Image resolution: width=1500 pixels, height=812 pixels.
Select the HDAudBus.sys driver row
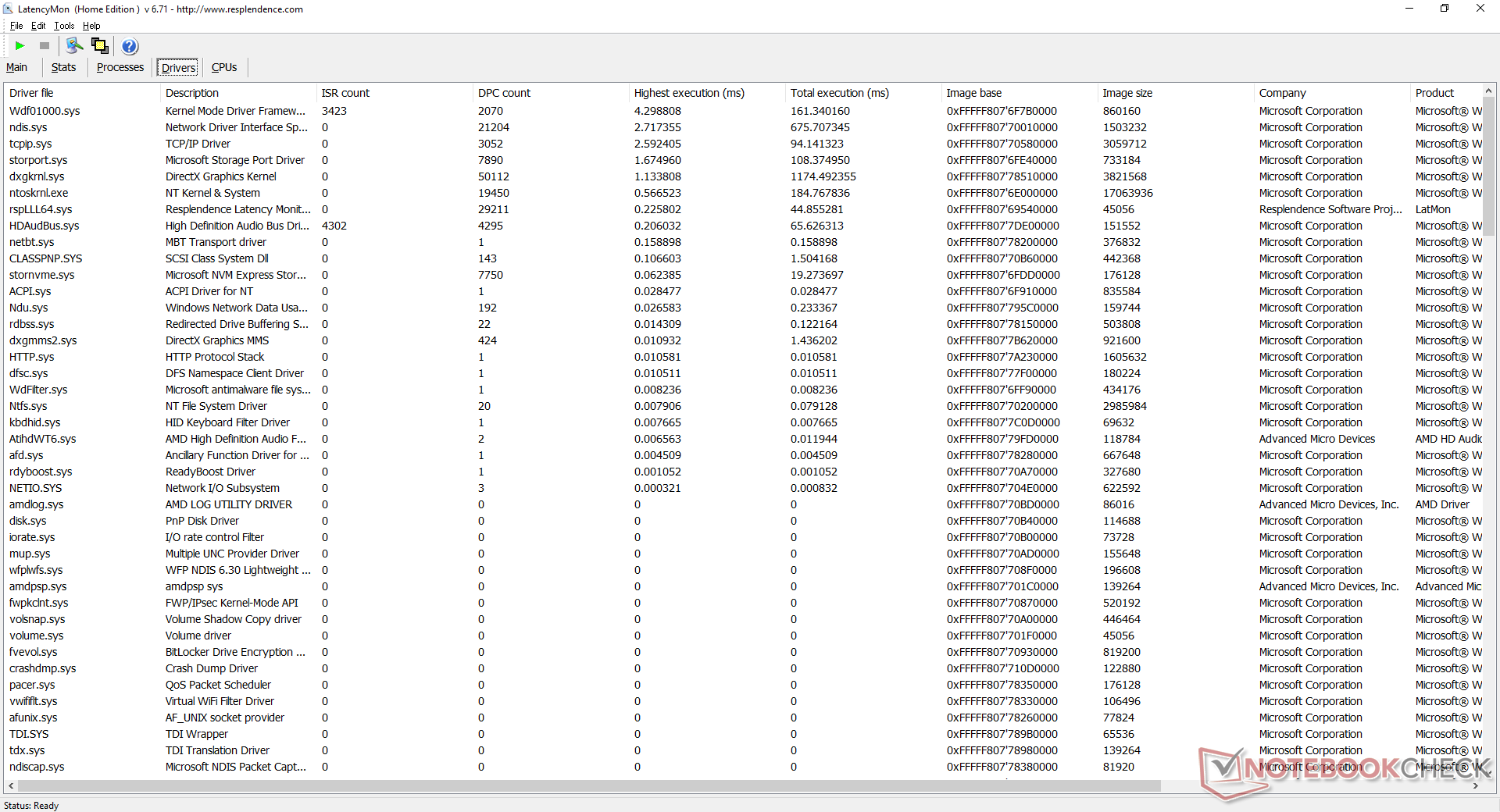coord(743,226)
